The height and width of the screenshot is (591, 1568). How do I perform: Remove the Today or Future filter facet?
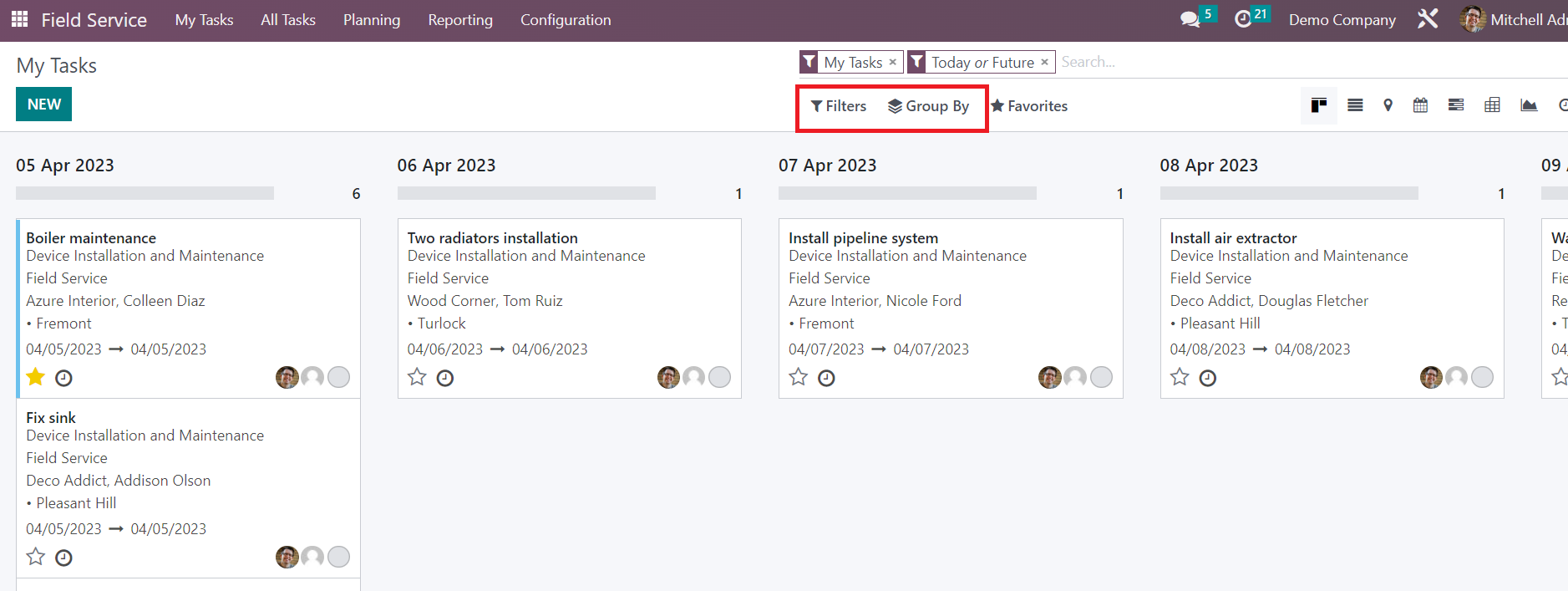[1044, 62]
